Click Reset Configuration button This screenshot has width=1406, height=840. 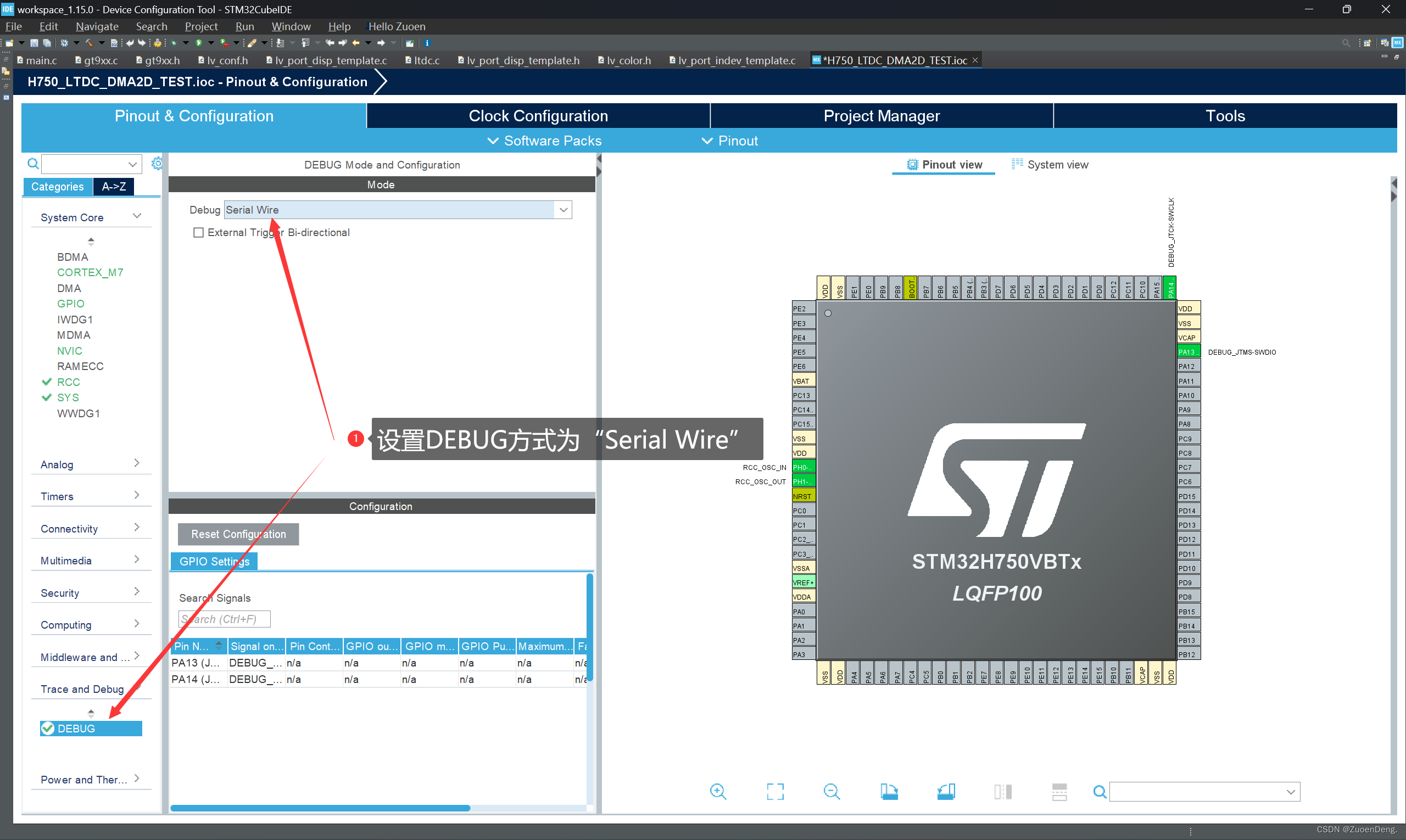(238, 534)
